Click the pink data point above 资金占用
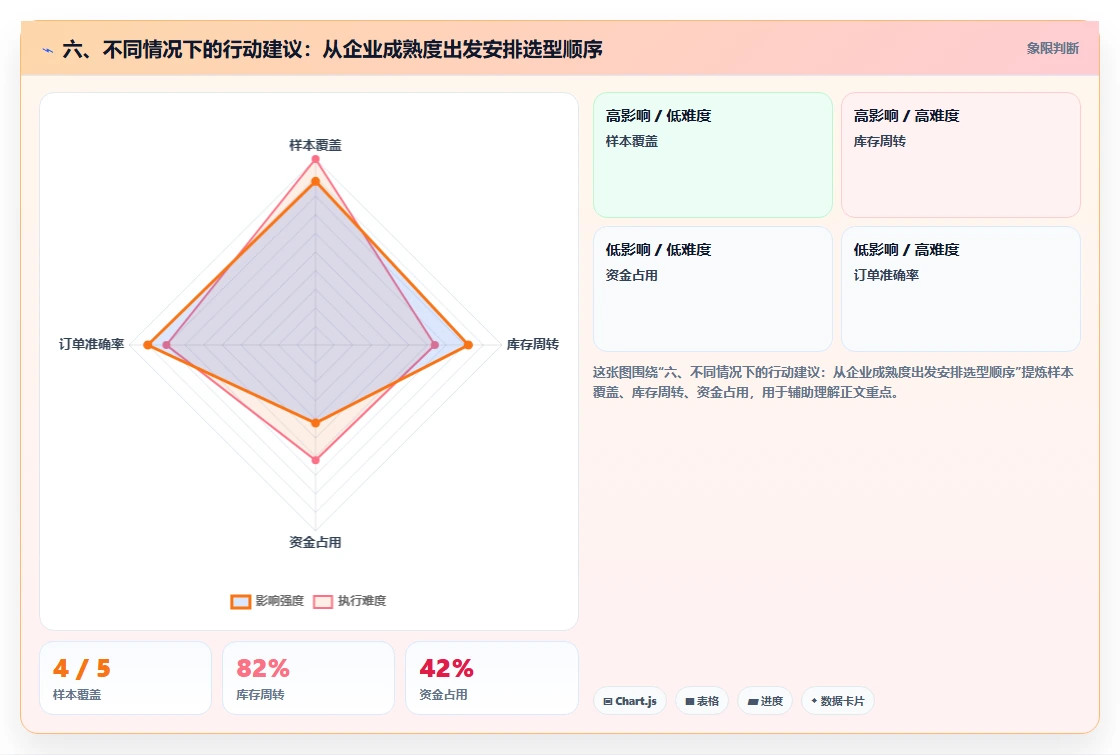 coord(316,460)
